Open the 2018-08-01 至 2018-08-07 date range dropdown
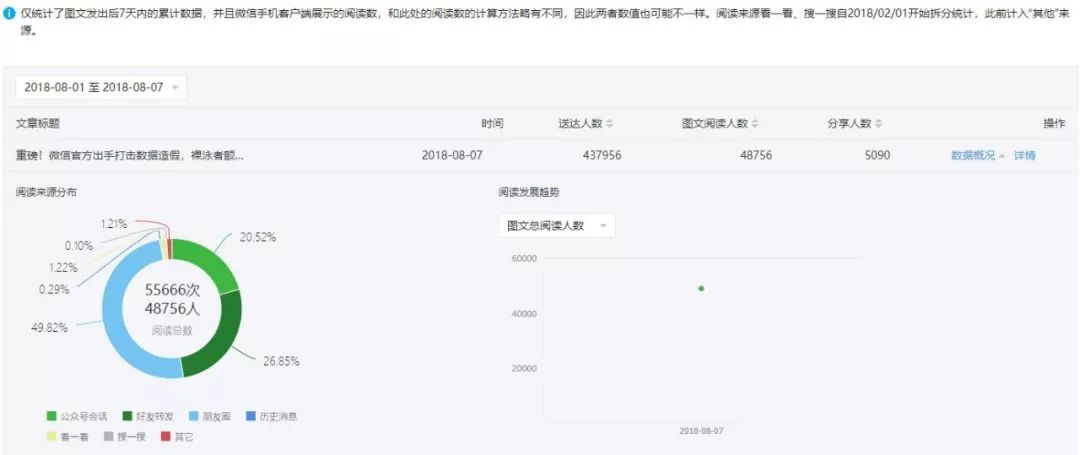This screenshot has height=455, width=1080. click(x=101, y=87)
